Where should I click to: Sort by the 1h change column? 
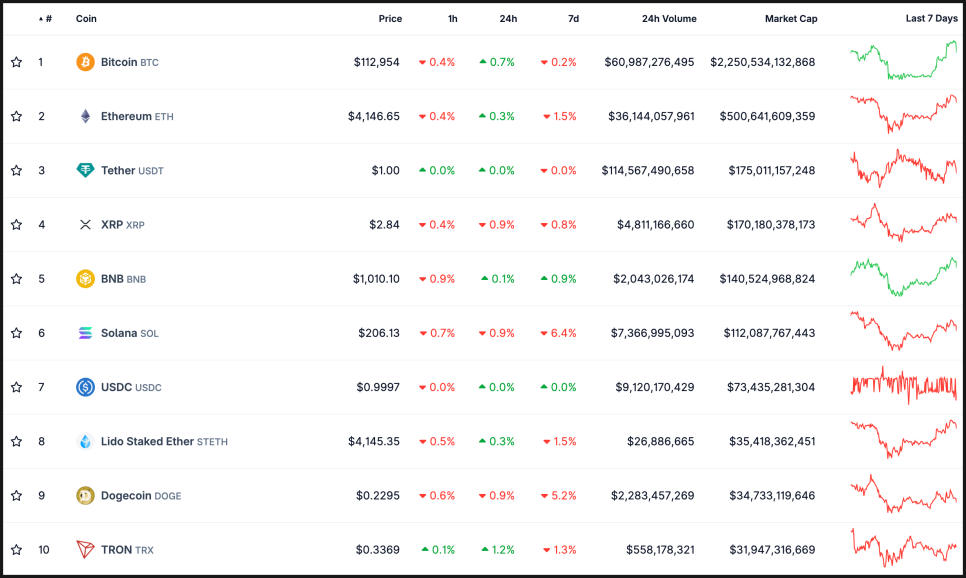[452, 18]
